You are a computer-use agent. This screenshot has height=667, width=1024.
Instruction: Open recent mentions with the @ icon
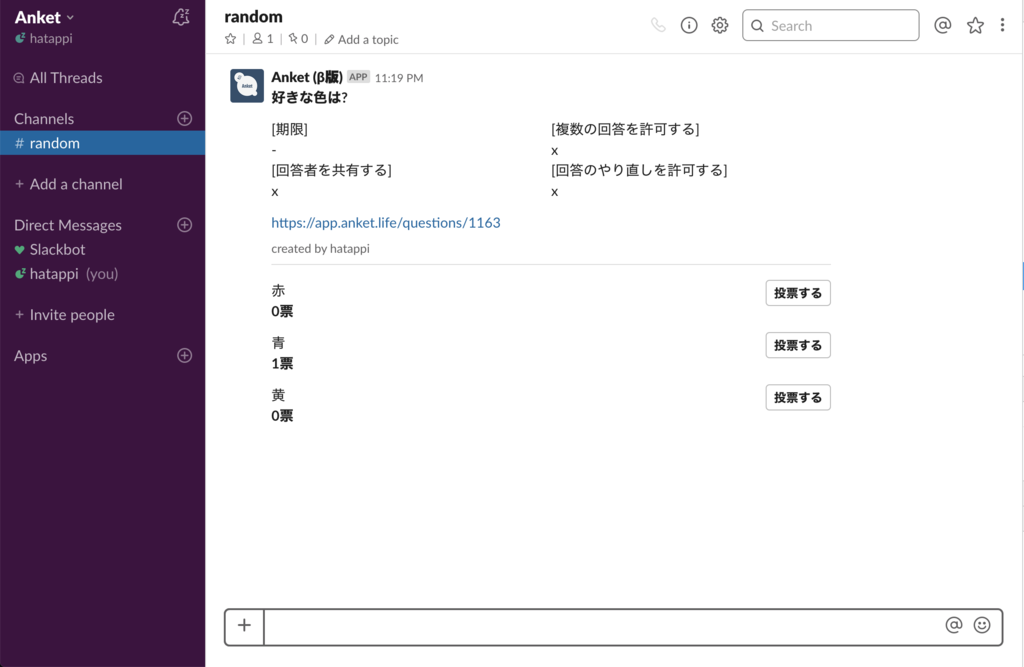942,25
